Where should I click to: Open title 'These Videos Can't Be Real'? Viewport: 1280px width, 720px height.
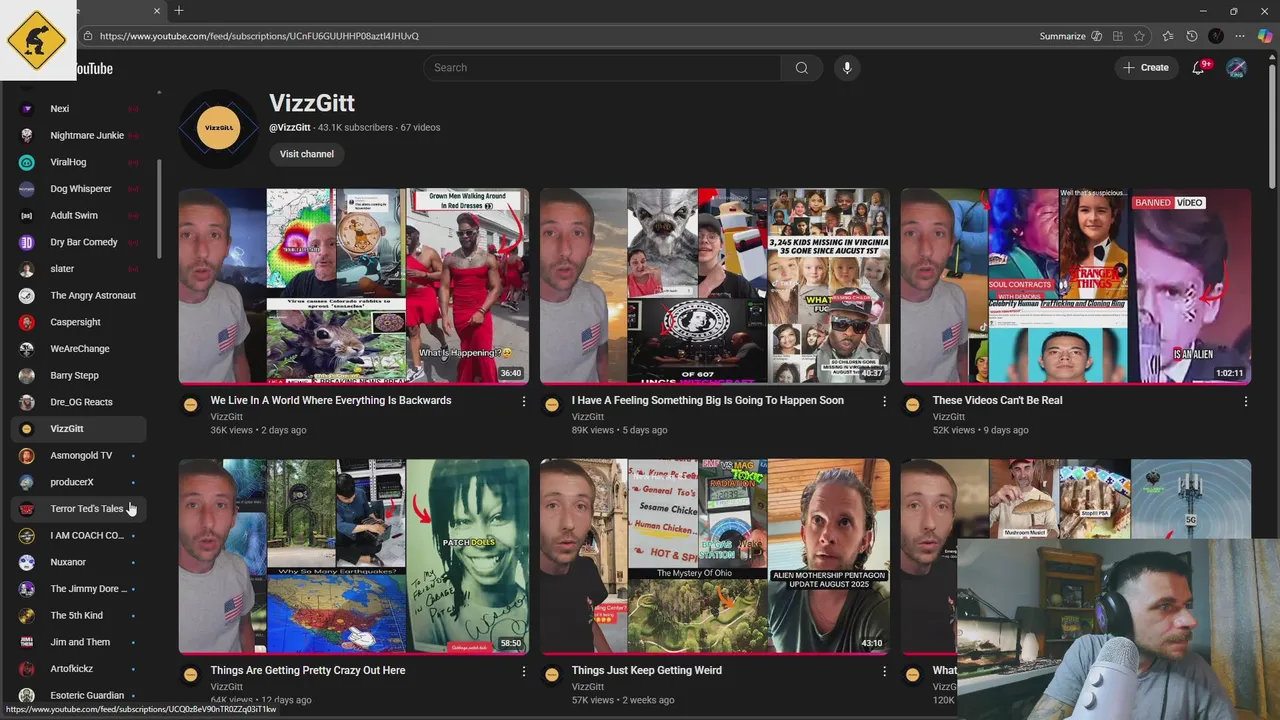click(998, 400)
